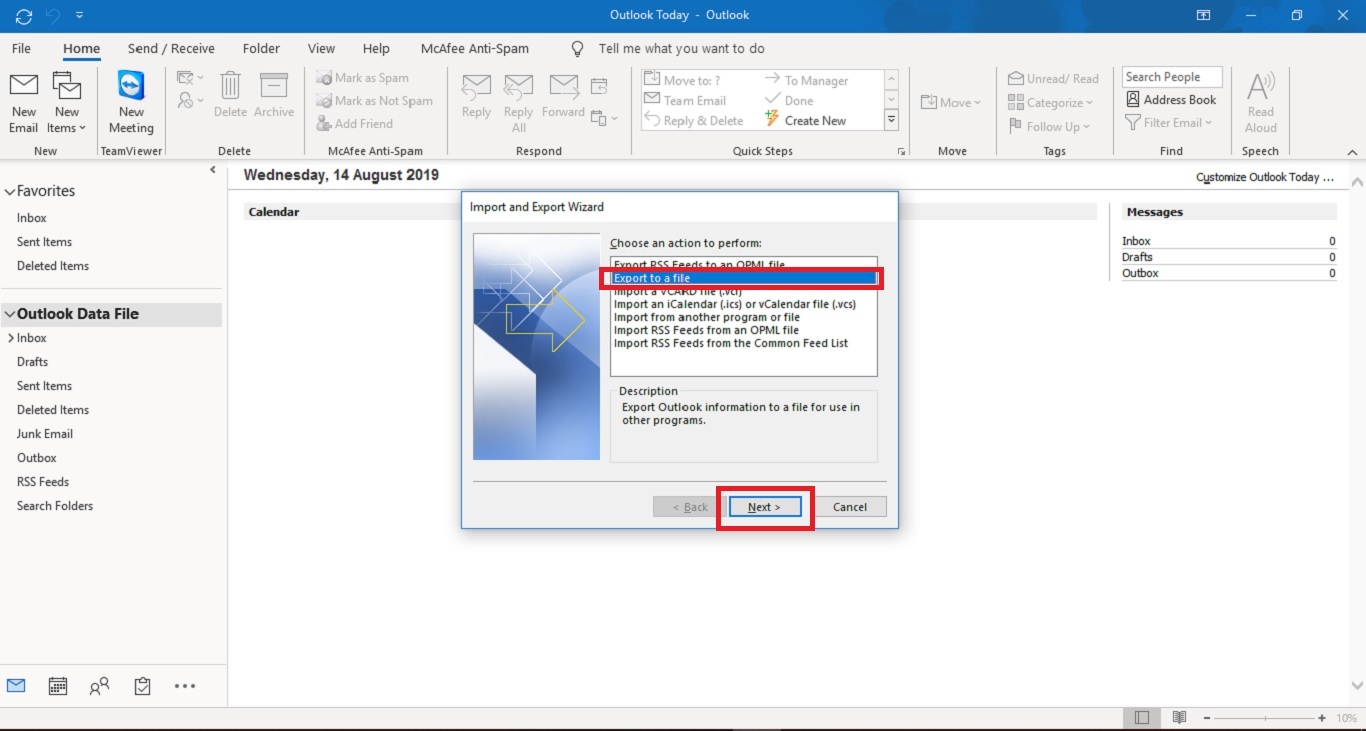Collapse the Outlook Data File tree
Viewport: 1366px width, 731px height.
(10, 314)
